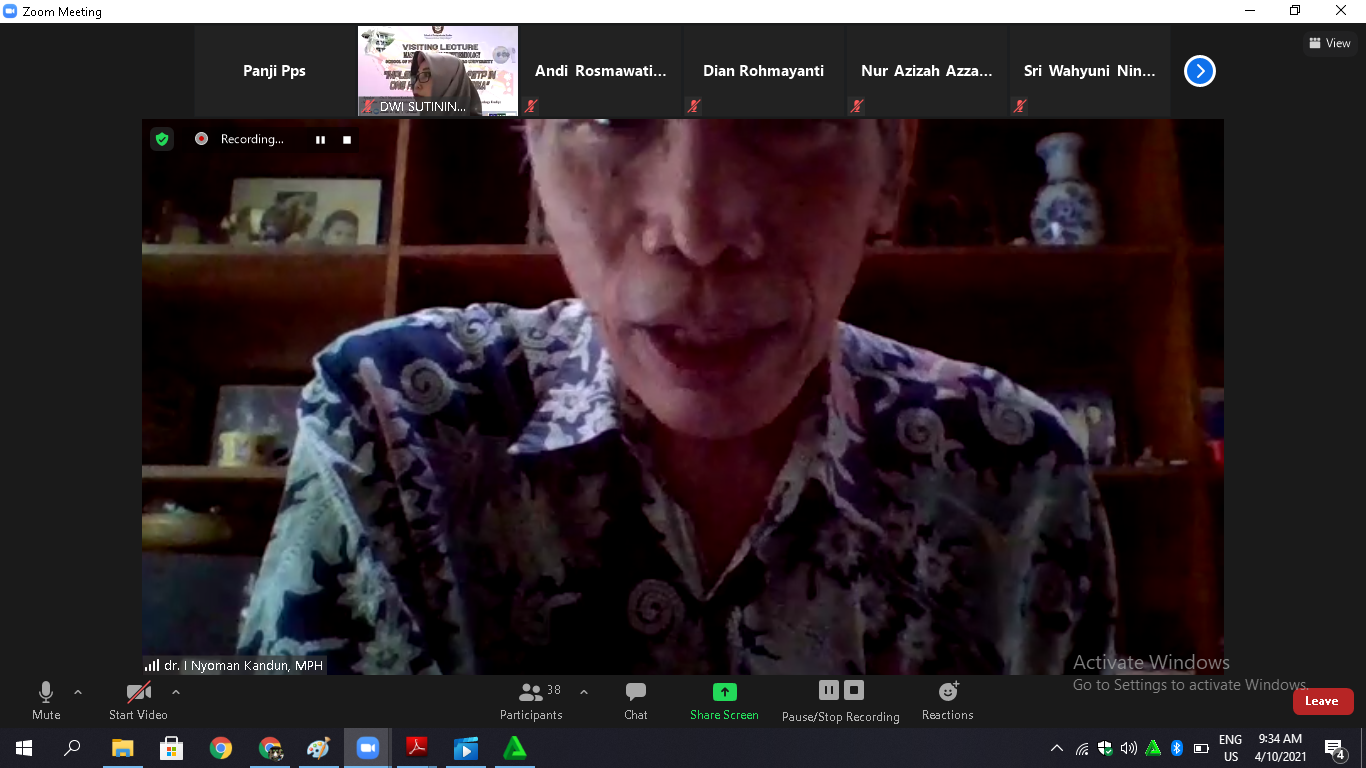1366x768 pixels.
Task: Open the Wi-Fi network tray icon
Action: click(x=1082, y=748)
